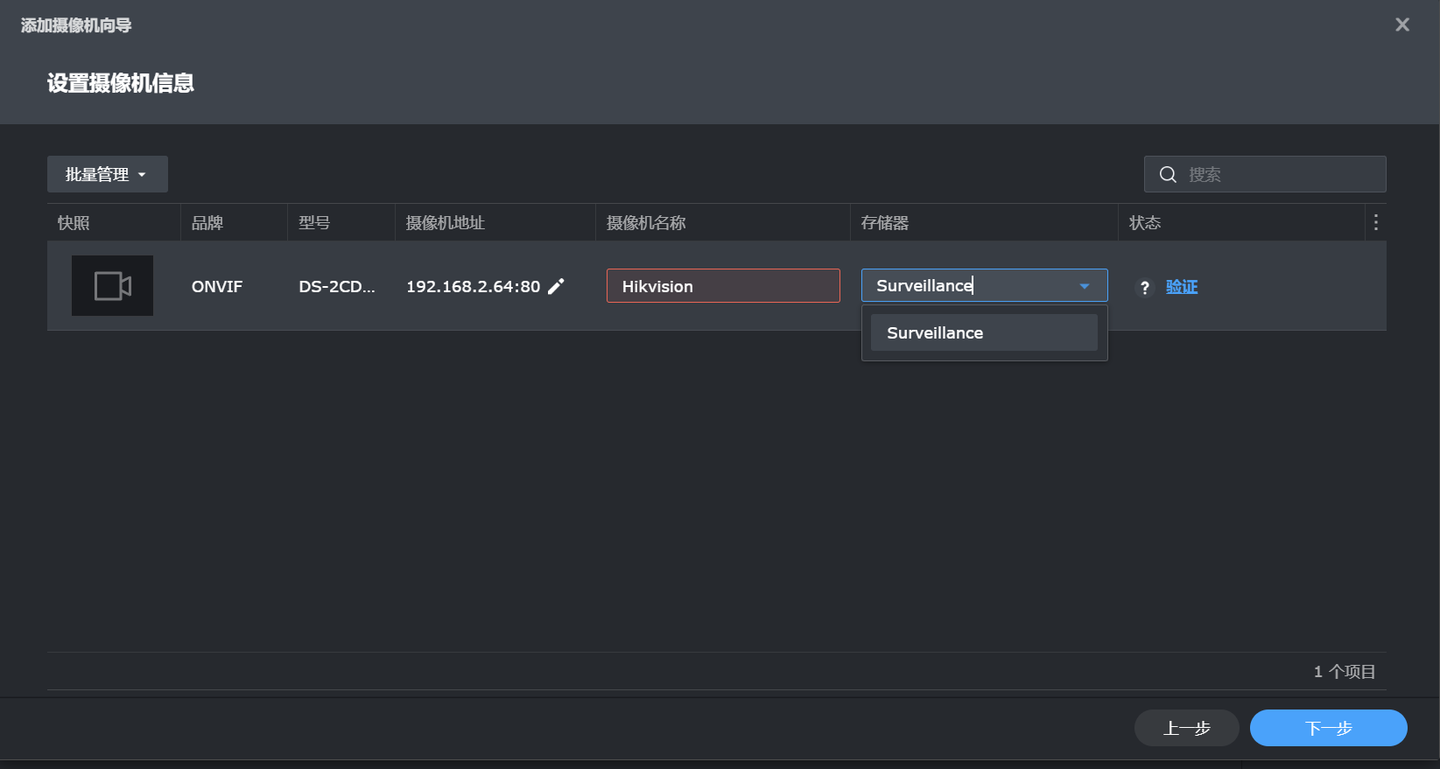Click the 型号 column header
The height and width of the screenshot is (769, 1440).
coord(315,223)
